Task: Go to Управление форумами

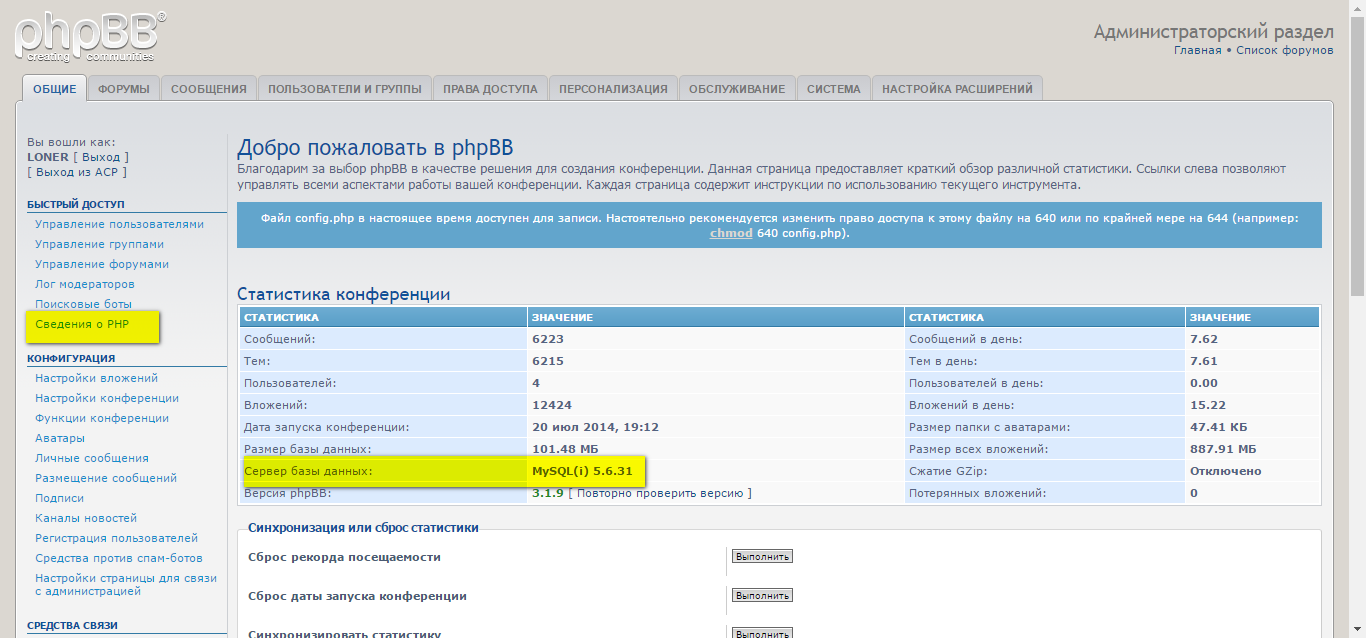Action: coord(102,264)
